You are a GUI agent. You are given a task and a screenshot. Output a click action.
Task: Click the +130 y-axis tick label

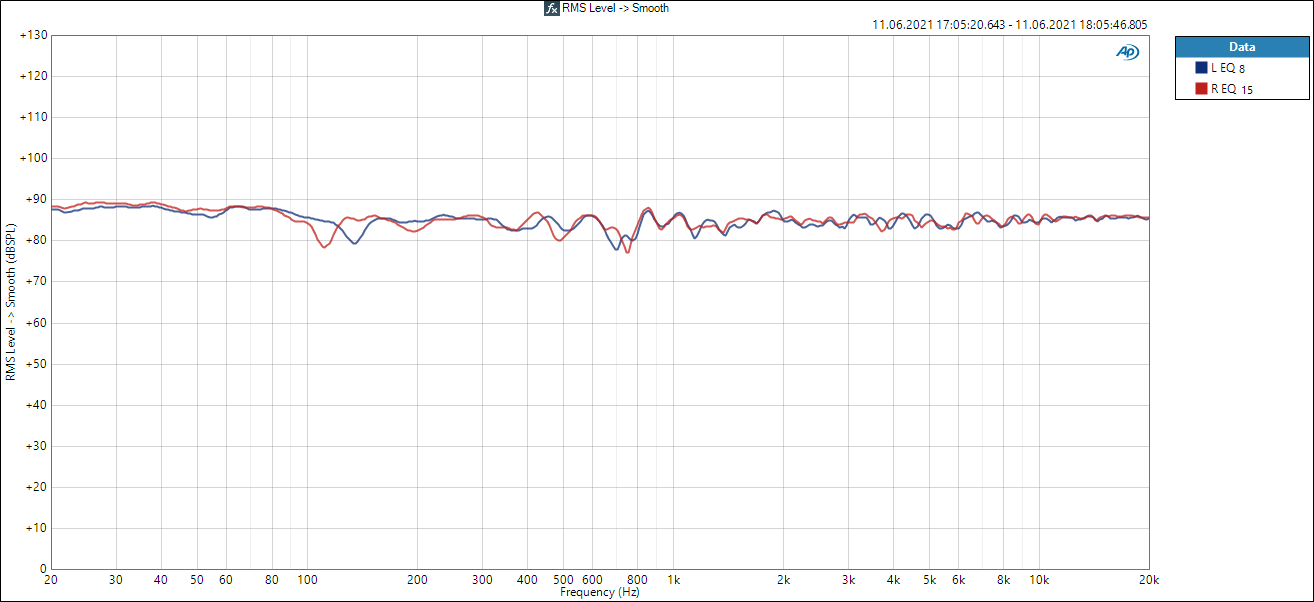(34, 35)
